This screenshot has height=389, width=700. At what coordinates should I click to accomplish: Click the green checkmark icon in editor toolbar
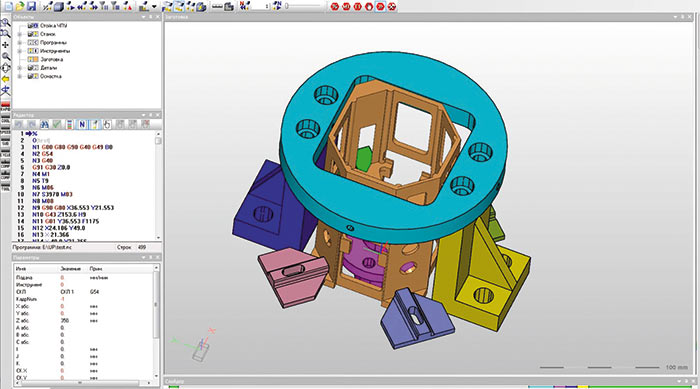(x=57, y=125)
